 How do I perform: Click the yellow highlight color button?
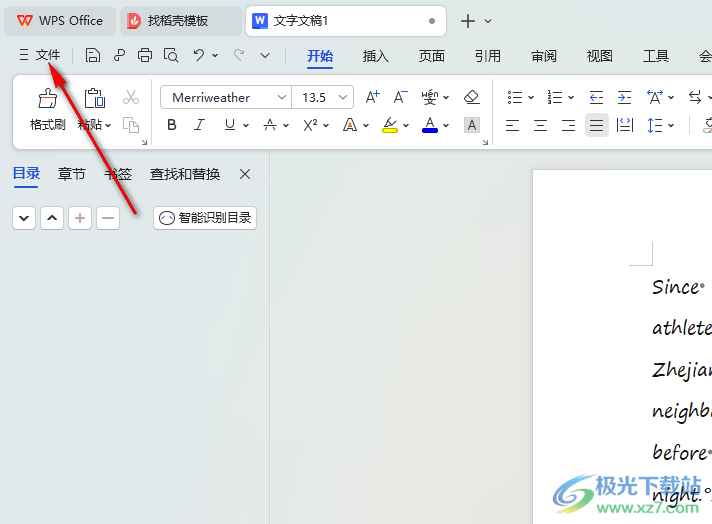(390, 125)
